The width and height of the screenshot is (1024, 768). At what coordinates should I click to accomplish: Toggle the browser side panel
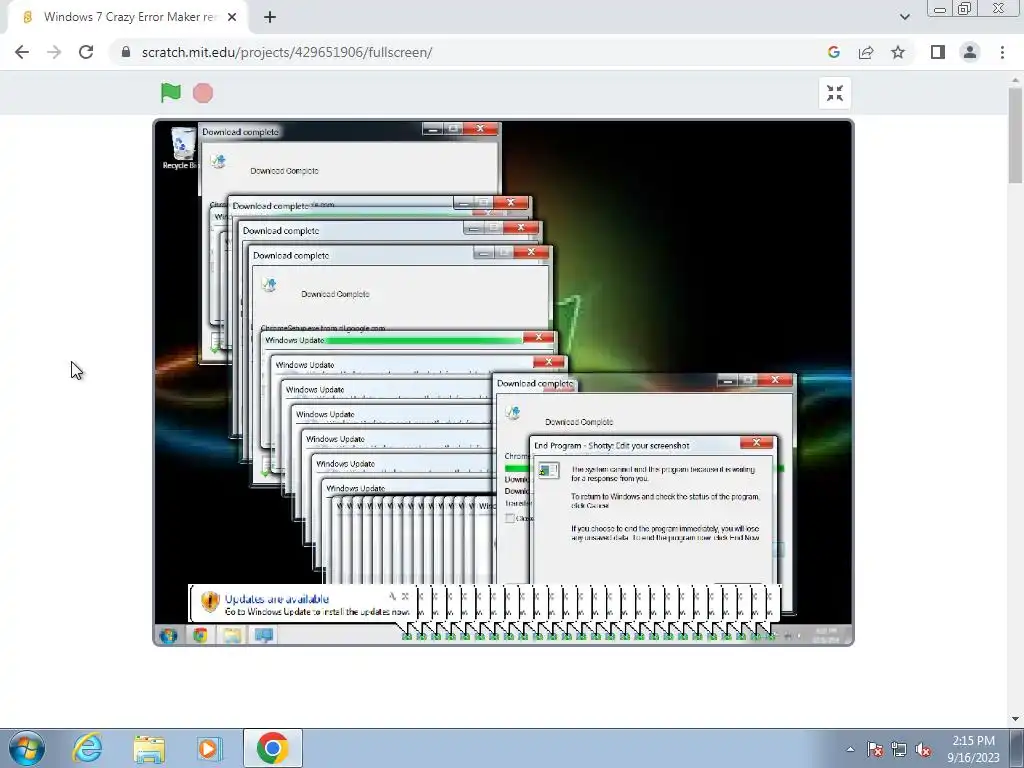(938, 52)
